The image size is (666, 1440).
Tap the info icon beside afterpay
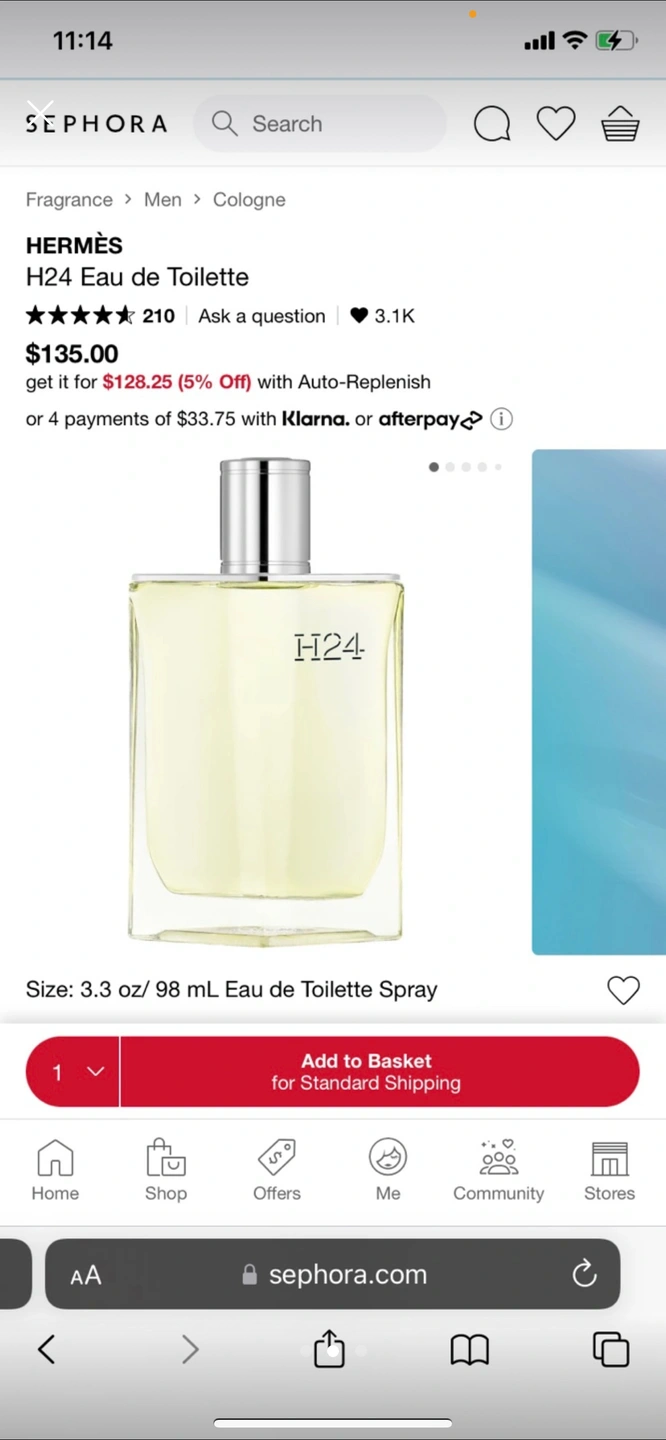pyautogui.click(x=502, y=419)
